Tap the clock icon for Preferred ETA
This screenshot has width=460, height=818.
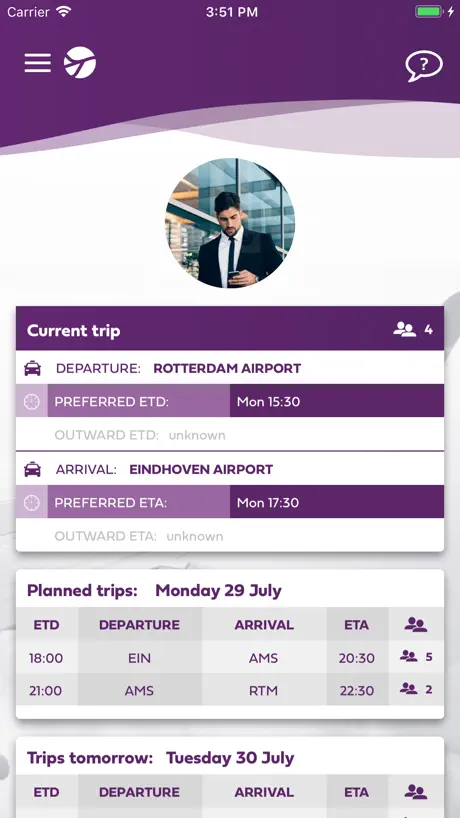point(32,502)
